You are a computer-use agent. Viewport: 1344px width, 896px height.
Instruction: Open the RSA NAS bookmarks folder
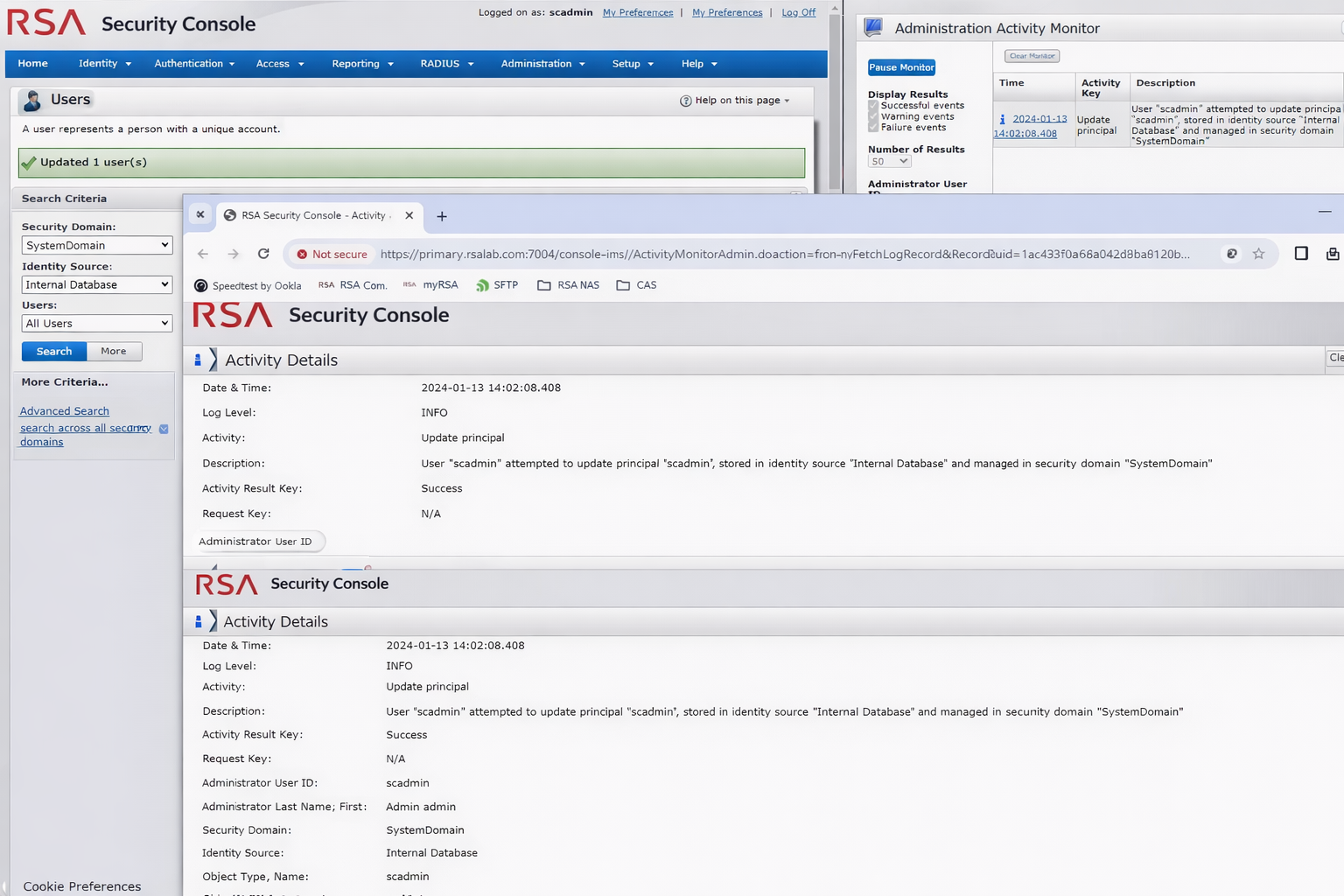coord(568,285)
